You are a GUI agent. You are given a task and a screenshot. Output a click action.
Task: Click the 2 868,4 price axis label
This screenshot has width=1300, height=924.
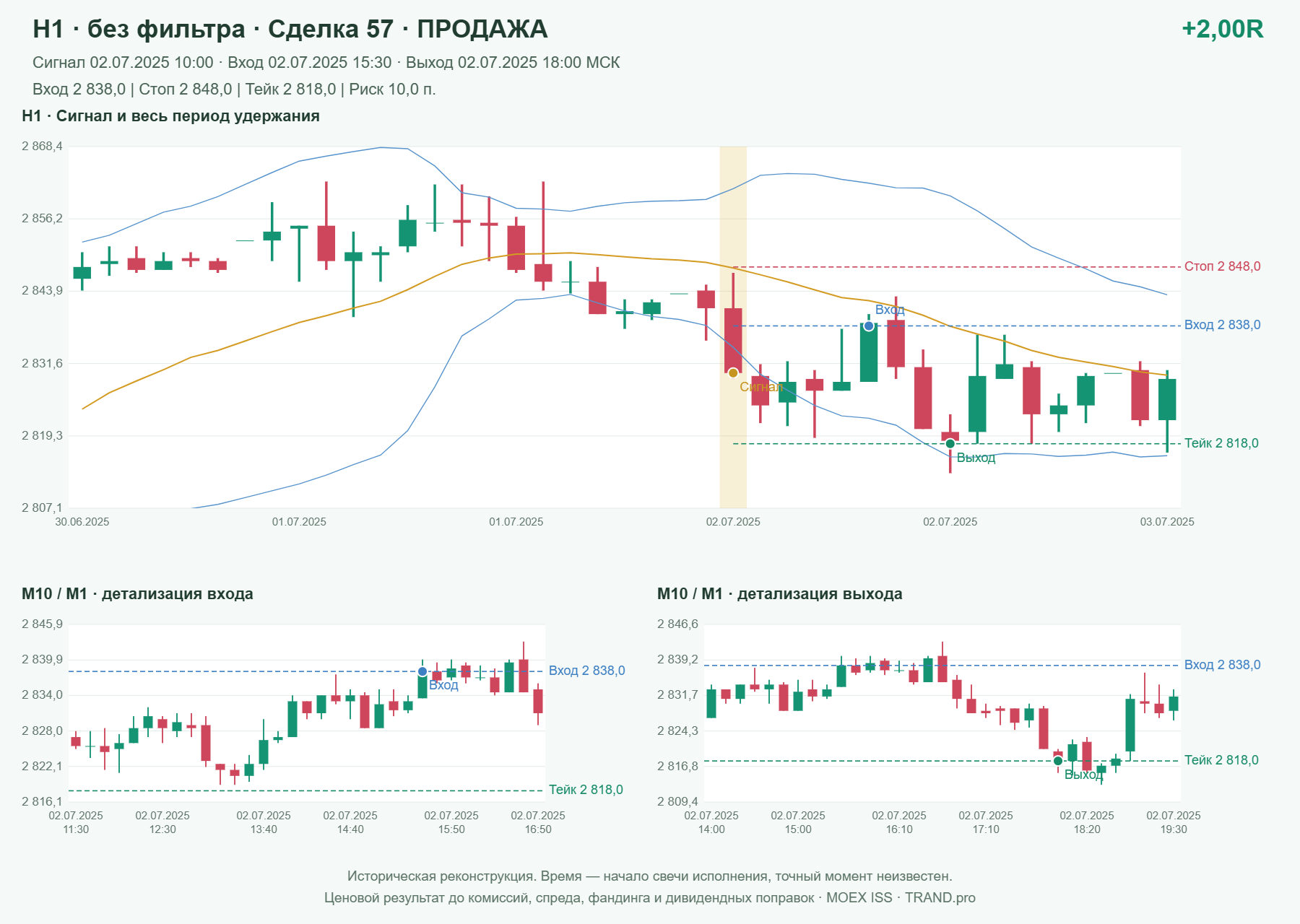coord(42,147)
